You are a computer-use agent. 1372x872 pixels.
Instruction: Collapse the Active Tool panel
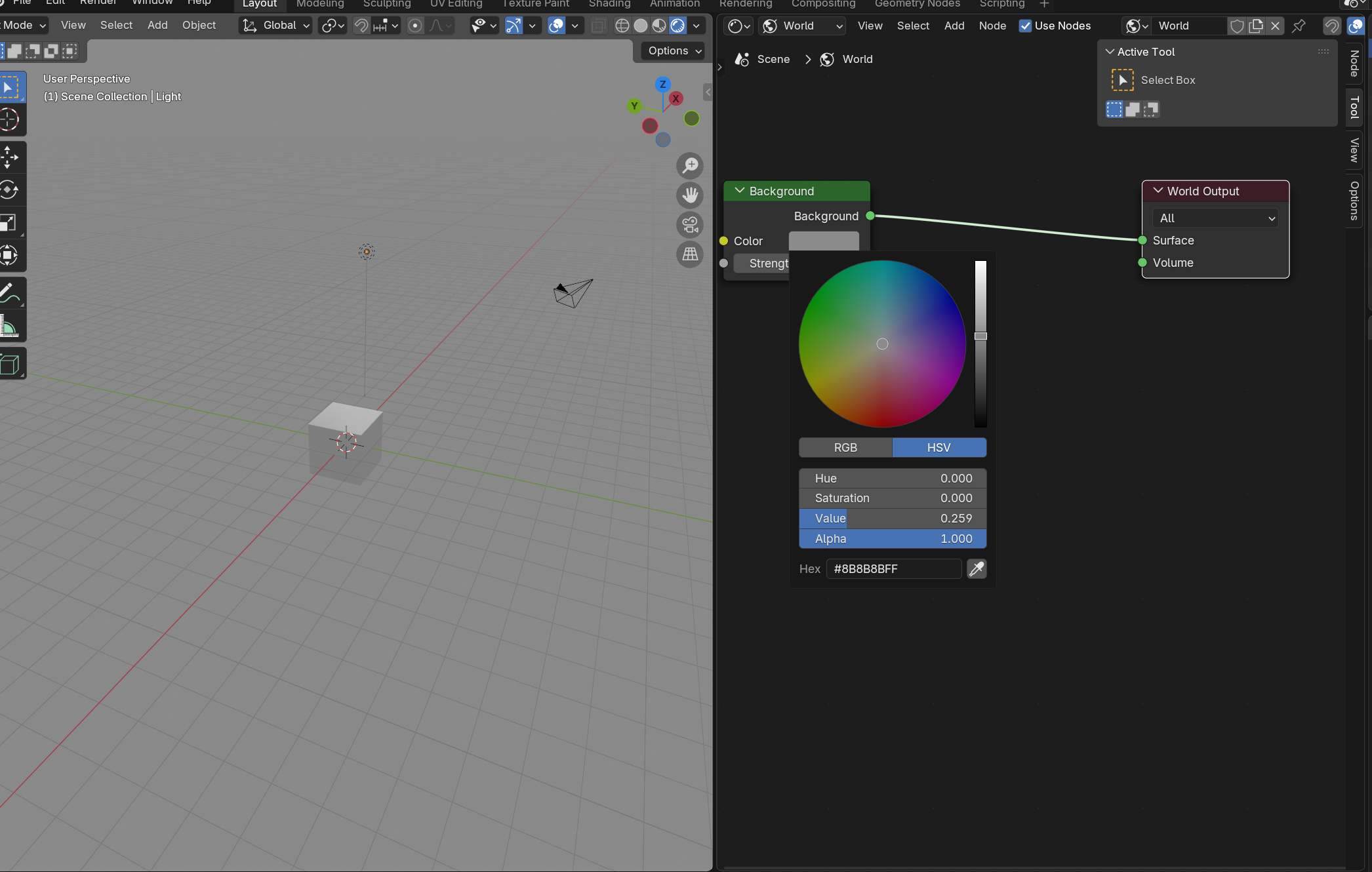[x=1110, y=52]
